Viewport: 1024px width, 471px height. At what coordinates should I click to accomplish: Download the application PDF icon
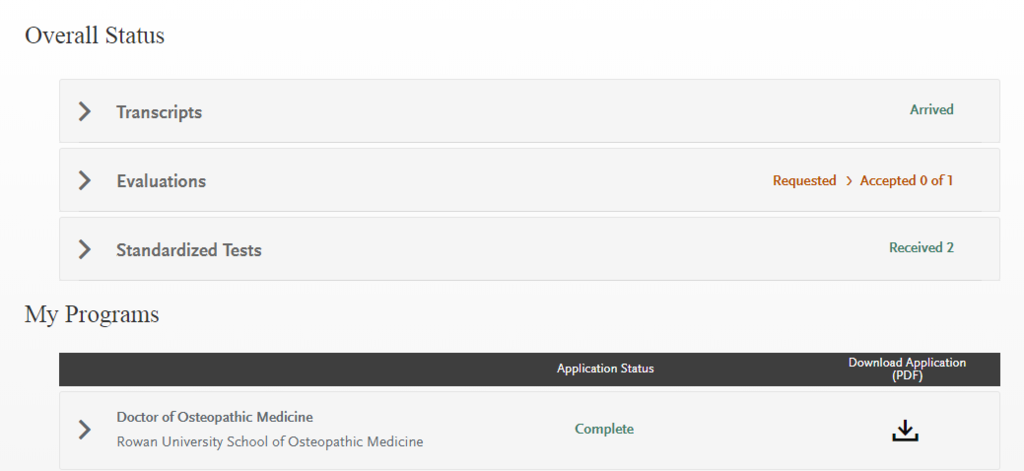pos(905,430)
